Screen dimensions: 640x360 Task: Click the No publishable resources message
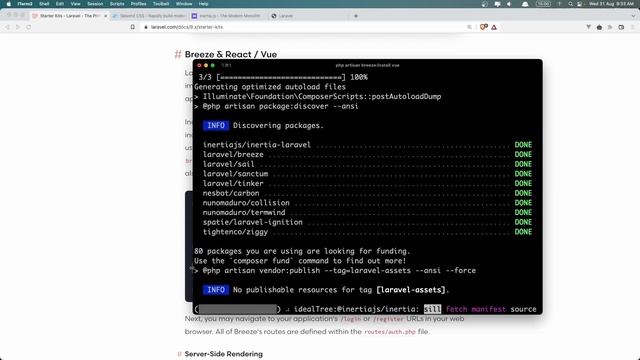(x=341, y=290)
